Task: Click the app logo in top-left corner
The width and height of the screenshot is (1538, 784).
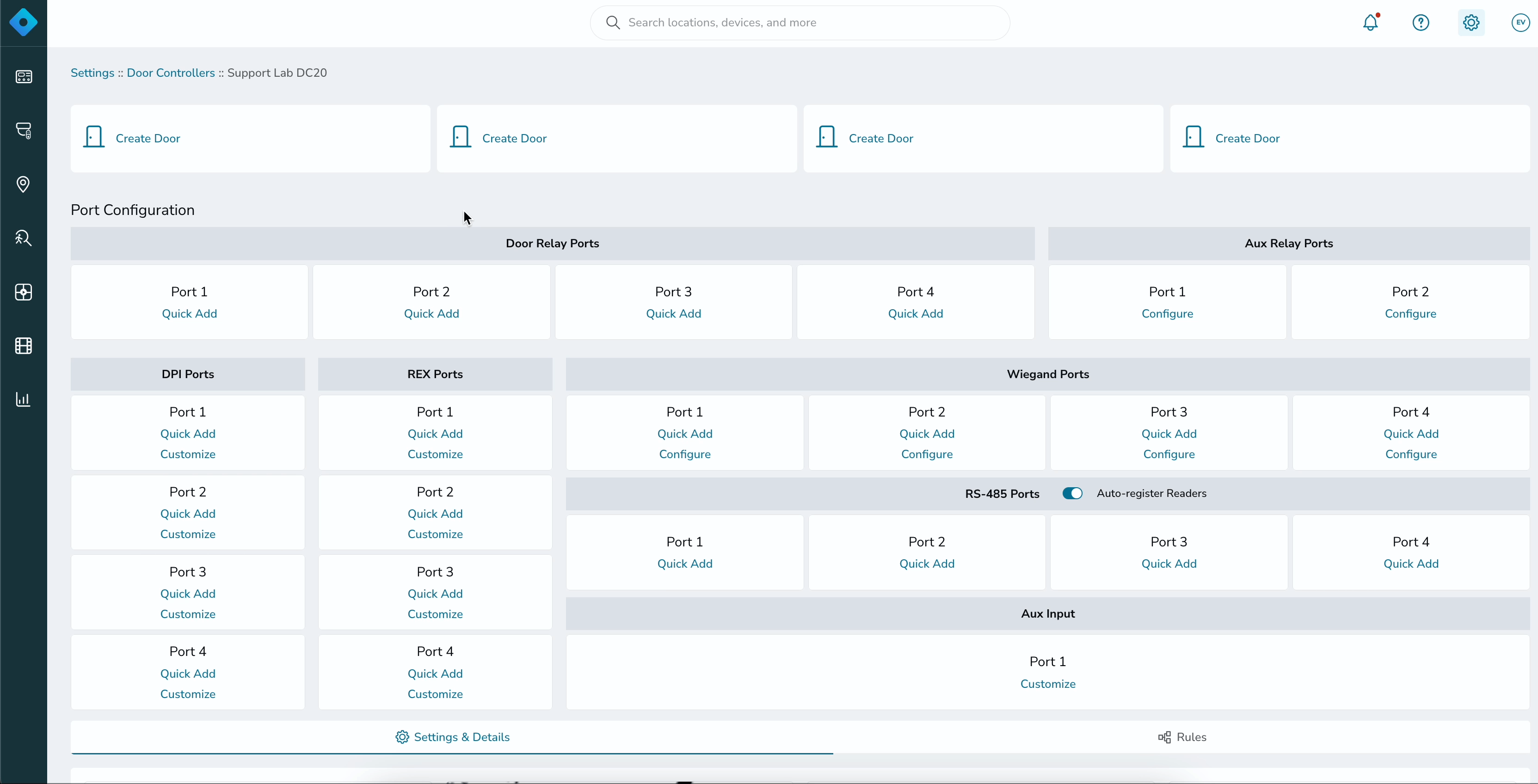Action: coord(23,23)
